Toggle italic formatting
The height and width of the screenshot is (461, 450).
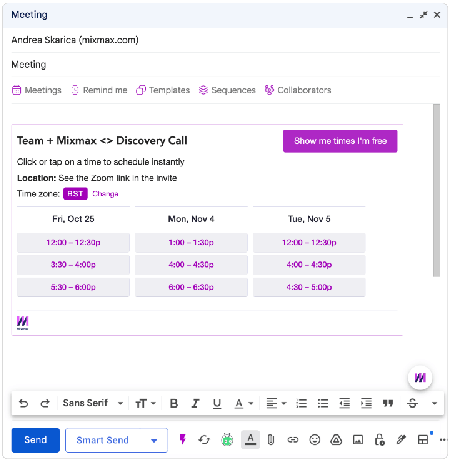point(195,403)
